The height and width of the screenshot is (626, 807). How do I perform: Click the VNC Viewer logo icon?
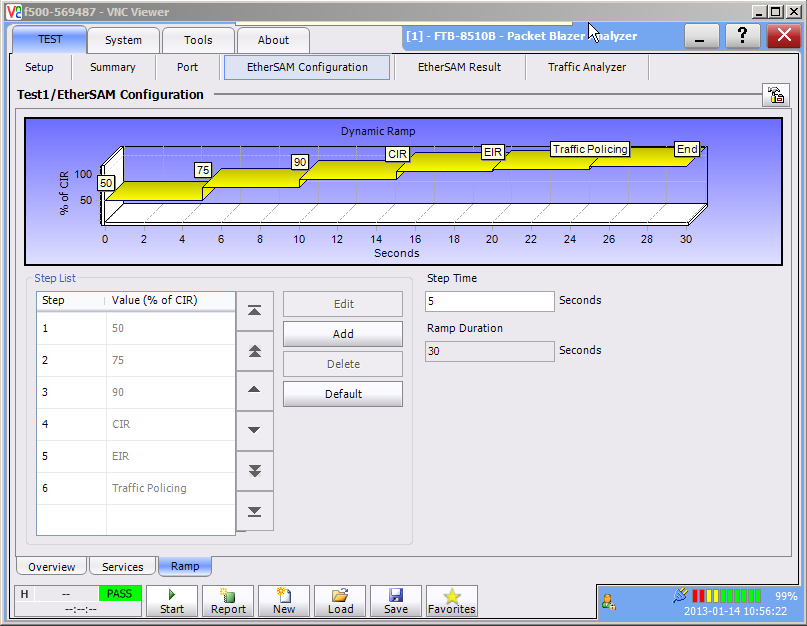point(14,11)
